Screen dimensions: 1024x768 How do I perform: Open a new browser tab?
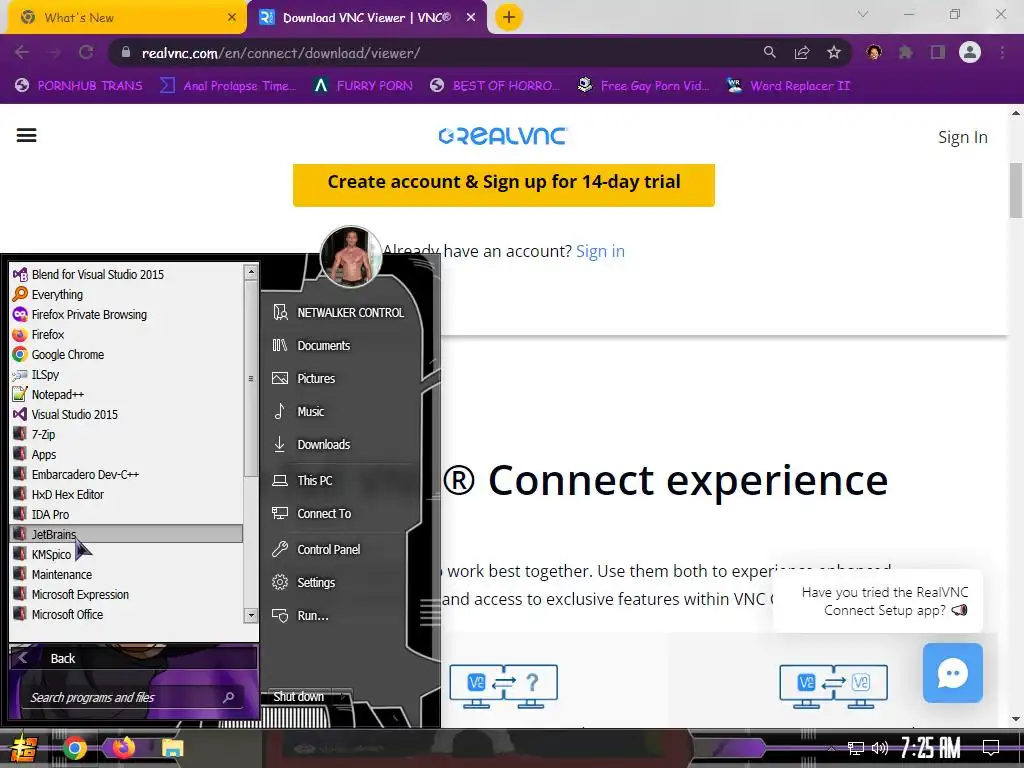pyautogui.click(x=509, y=18)
